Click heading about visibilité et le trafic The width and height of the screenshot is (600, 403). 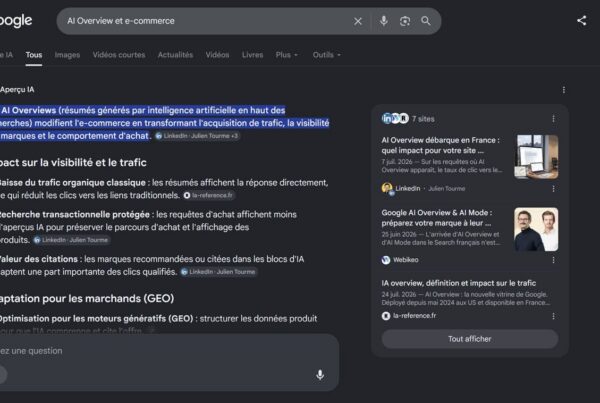(x=73, y=163)
